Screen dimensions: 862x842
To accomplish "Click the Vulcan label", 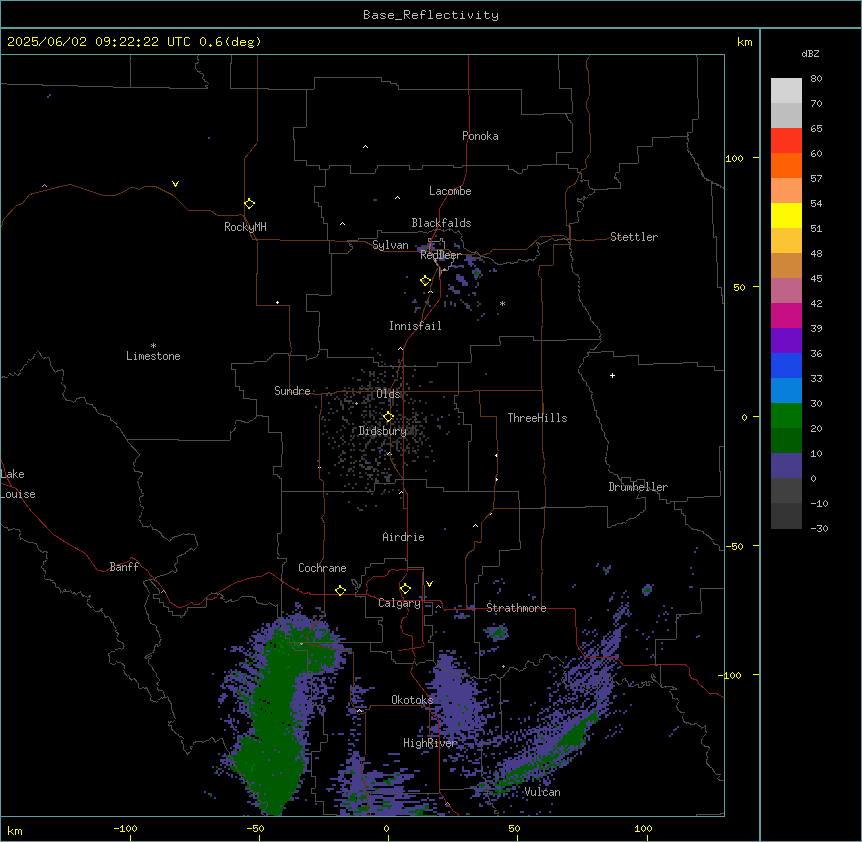I will point(542,792).
